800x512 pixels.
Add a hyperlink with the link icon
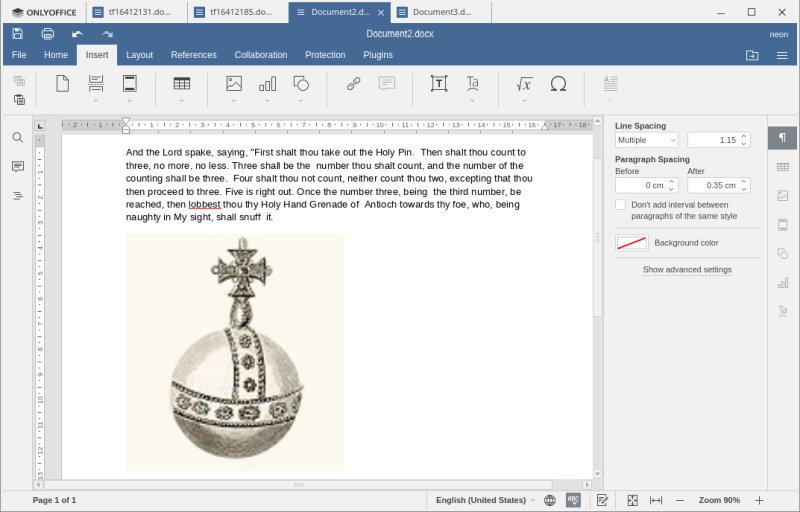pos(353,84)
